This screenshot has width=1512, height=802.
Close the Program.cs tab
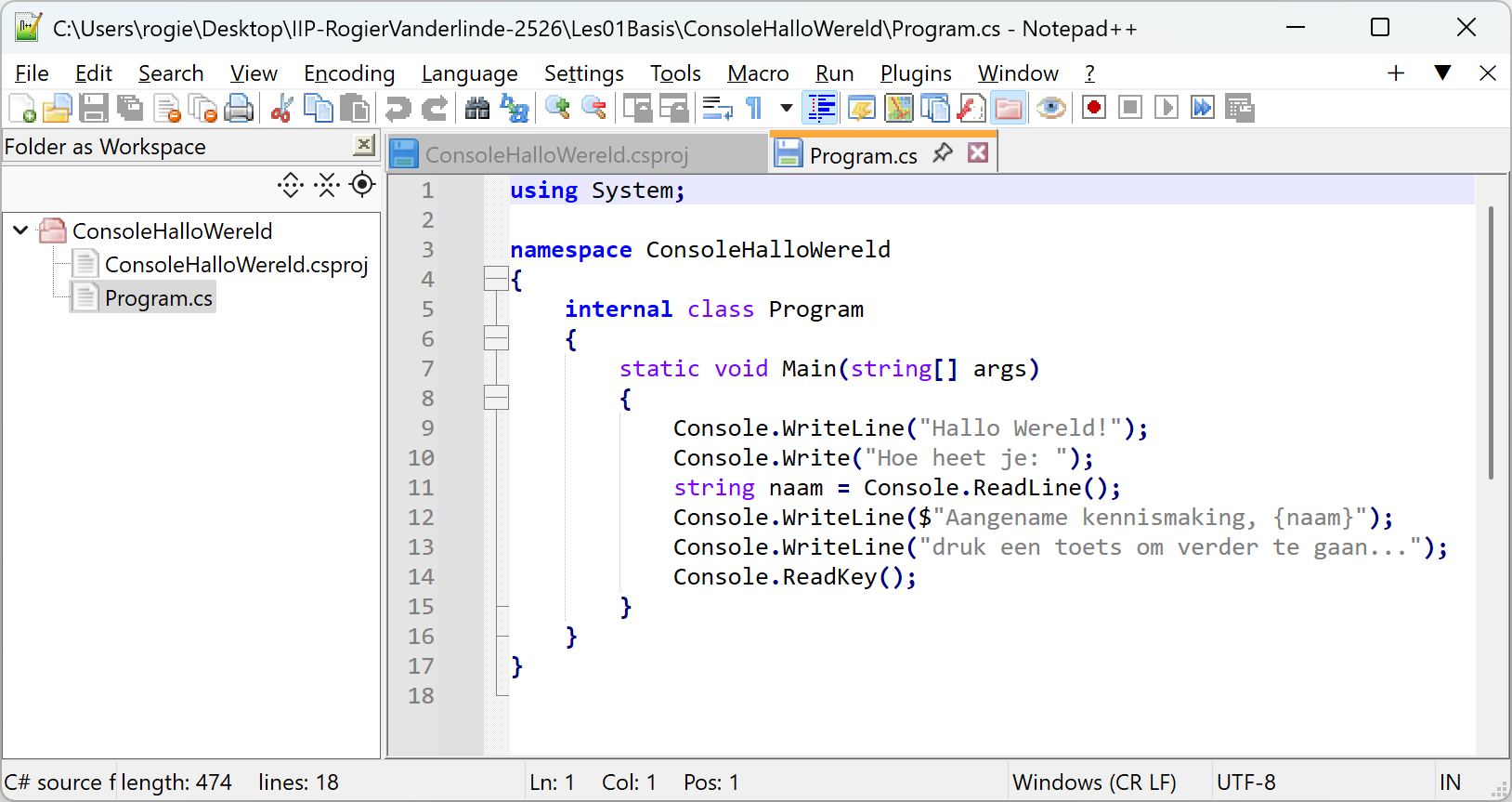pyautogui.click(x=978, y=152)
